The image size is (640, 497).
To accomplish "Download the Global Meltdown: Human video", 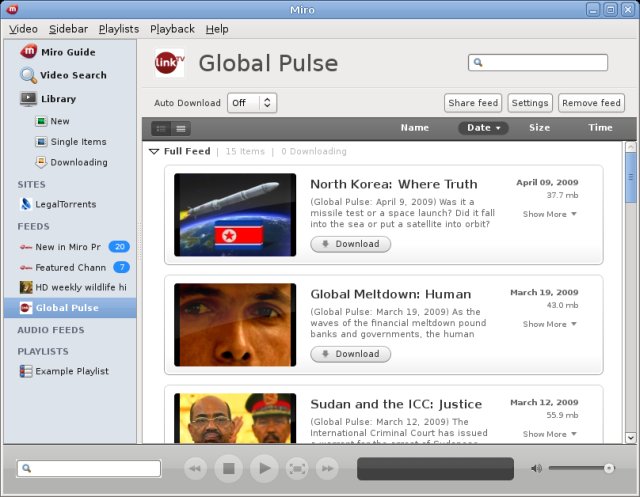I will tap(351, 354).
